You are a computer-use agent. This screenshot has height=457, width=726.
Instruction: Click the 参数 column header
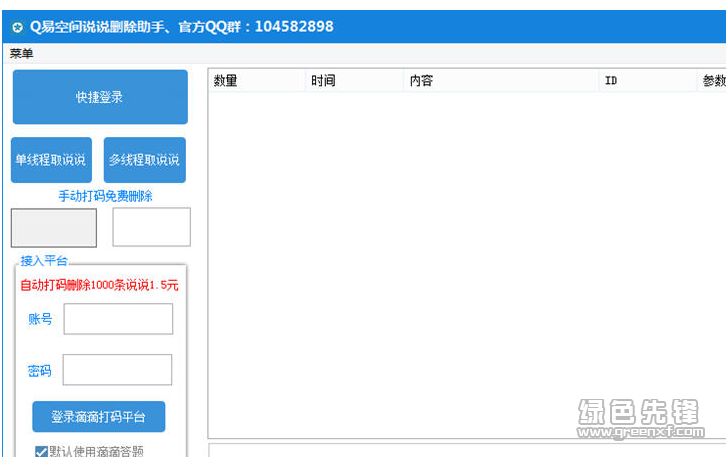point(712,81)
